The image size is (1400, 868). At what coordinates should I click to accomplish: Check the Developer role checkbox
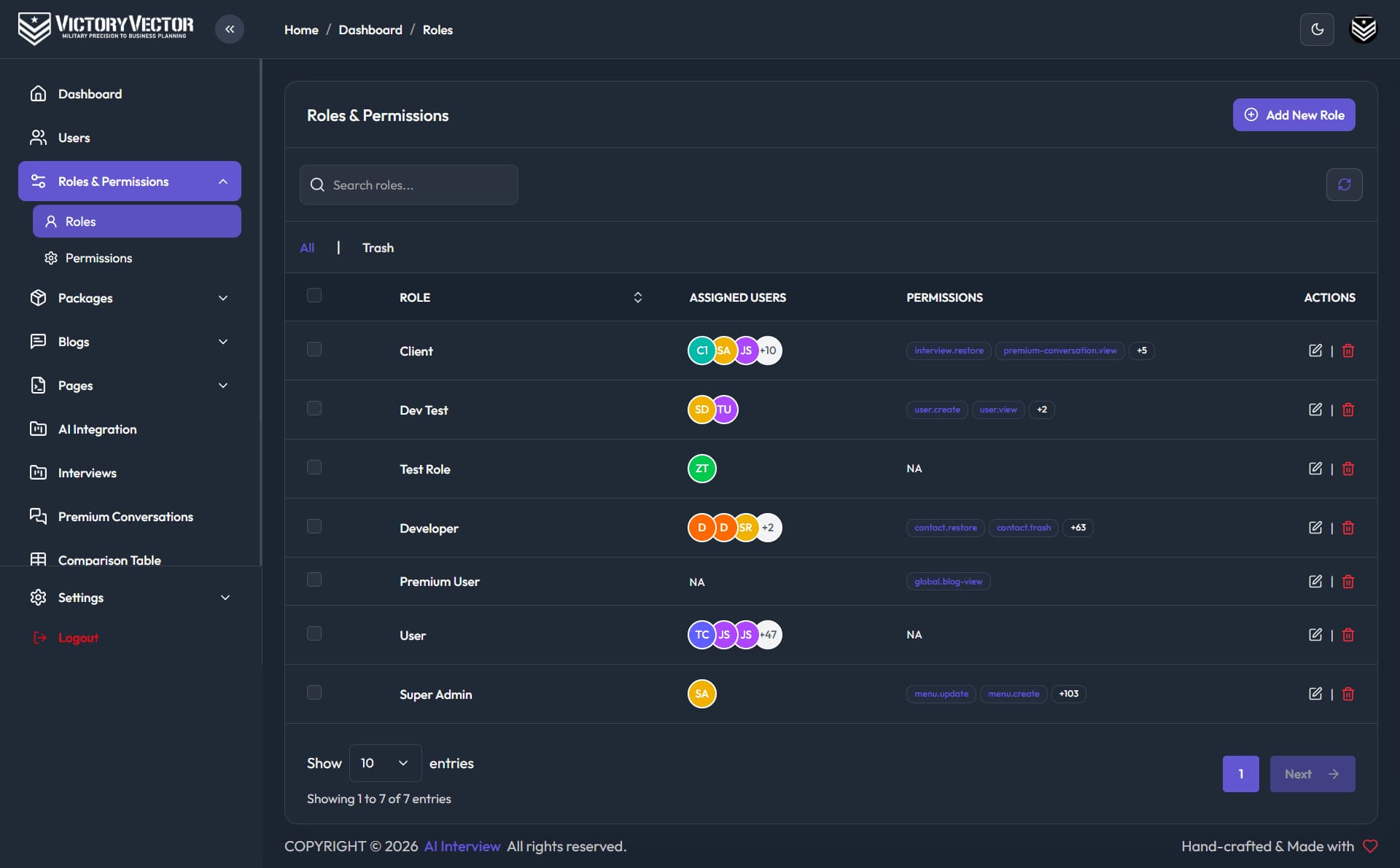tap(314, 526)
